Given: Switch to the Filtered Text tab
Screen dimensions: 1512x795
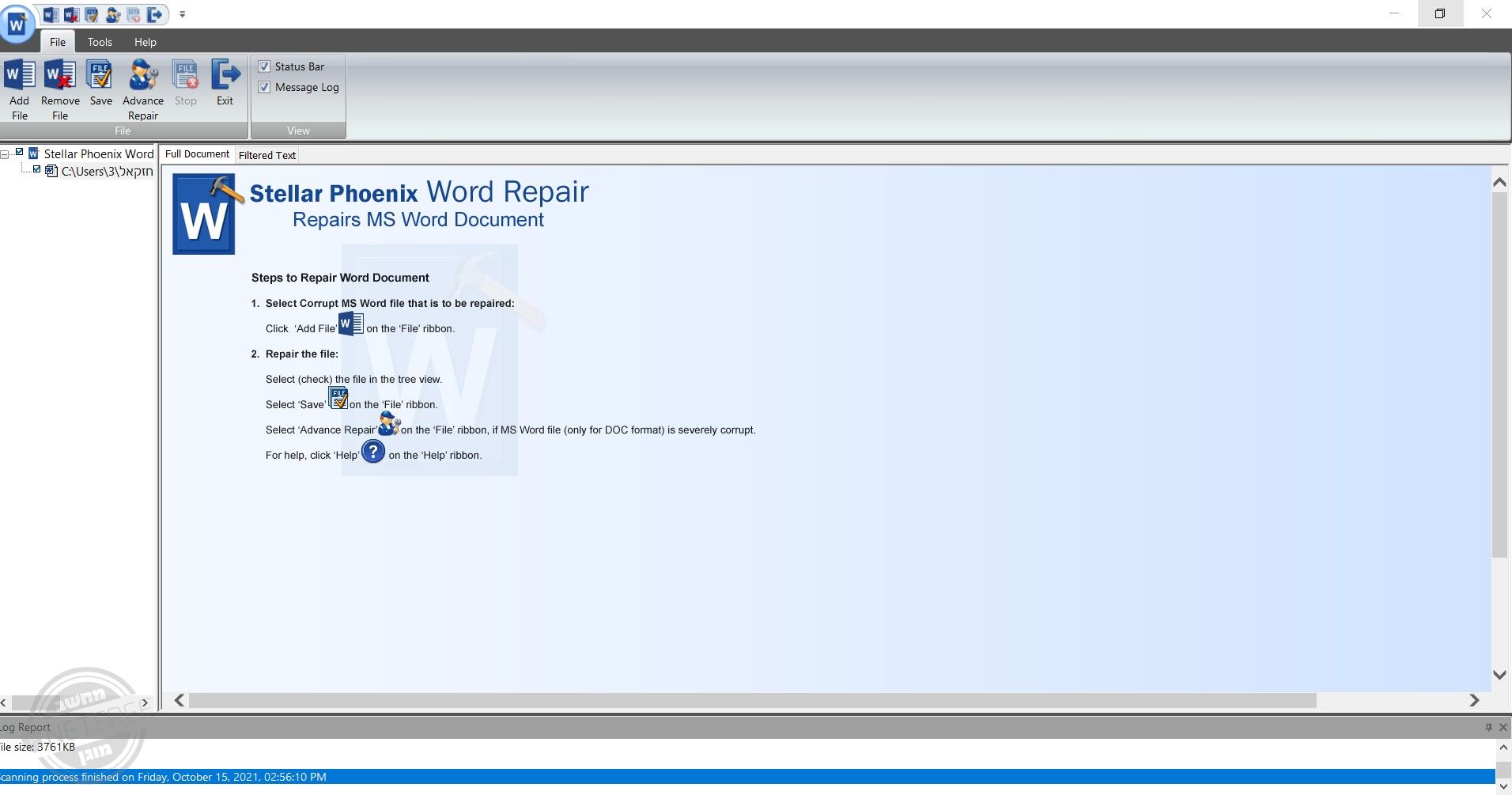Looking at the screenshot, I should pos(267,155).
